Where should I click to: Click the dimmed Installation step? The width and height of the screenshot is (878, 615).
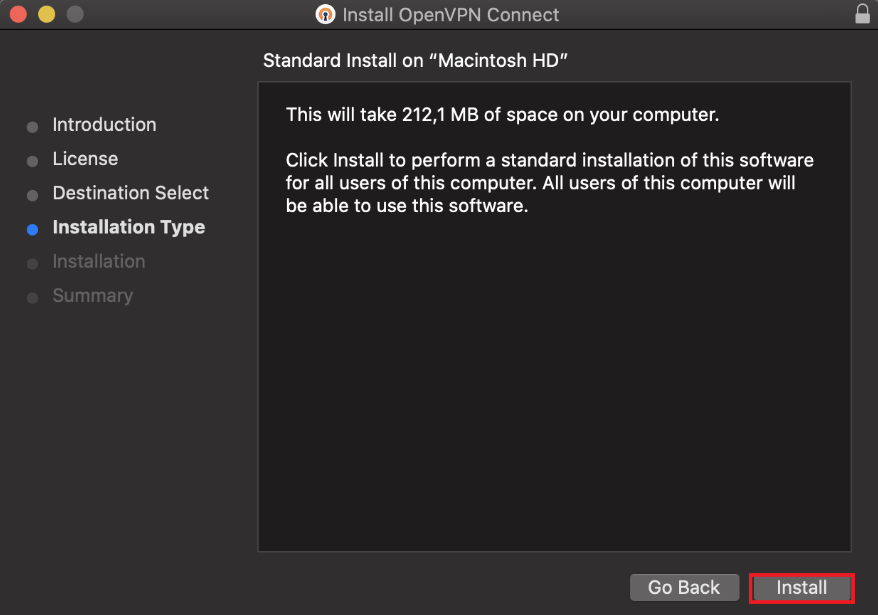(x=98, y=262)
